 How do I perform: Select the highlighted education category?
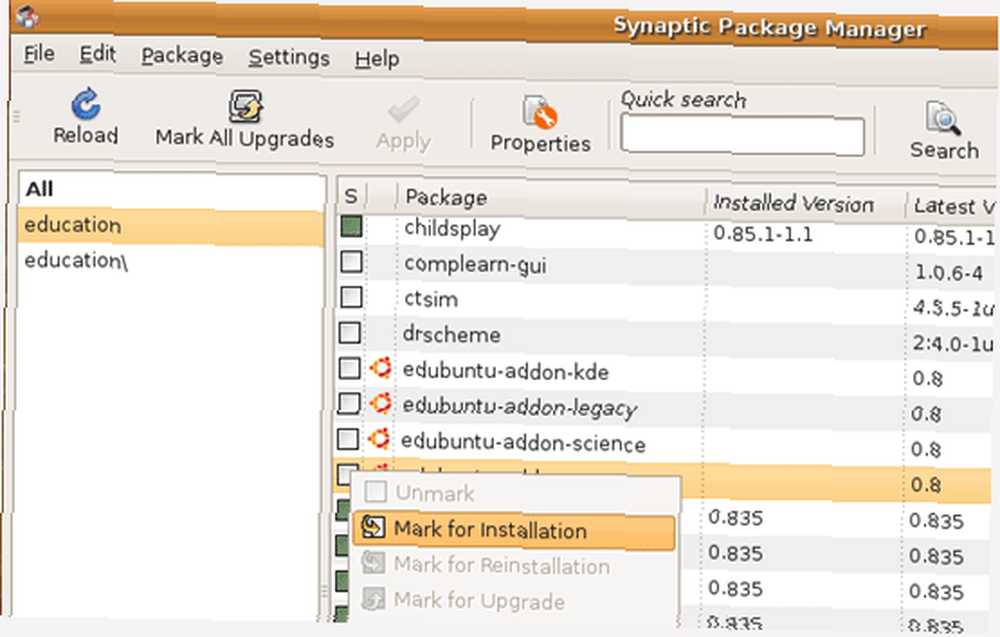(x=170, y=226)
